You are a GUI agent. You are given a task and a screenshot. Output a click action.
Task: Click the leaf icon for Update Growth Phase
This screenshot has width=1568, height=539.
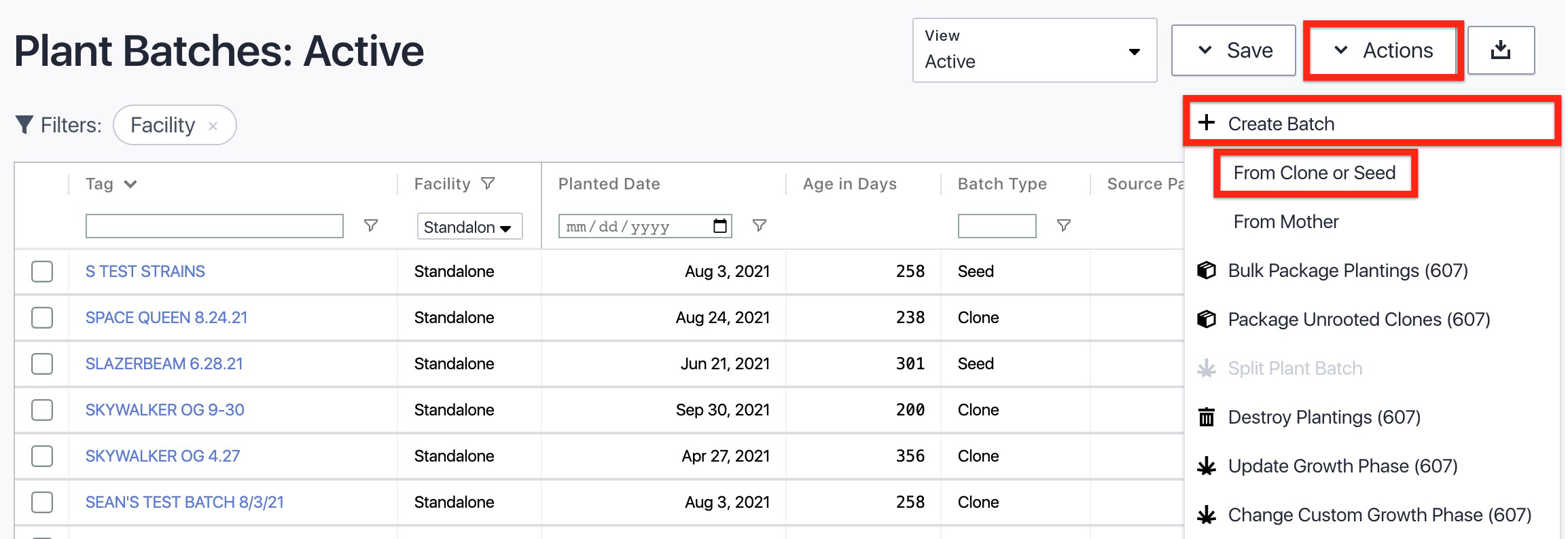[1207, 466]
